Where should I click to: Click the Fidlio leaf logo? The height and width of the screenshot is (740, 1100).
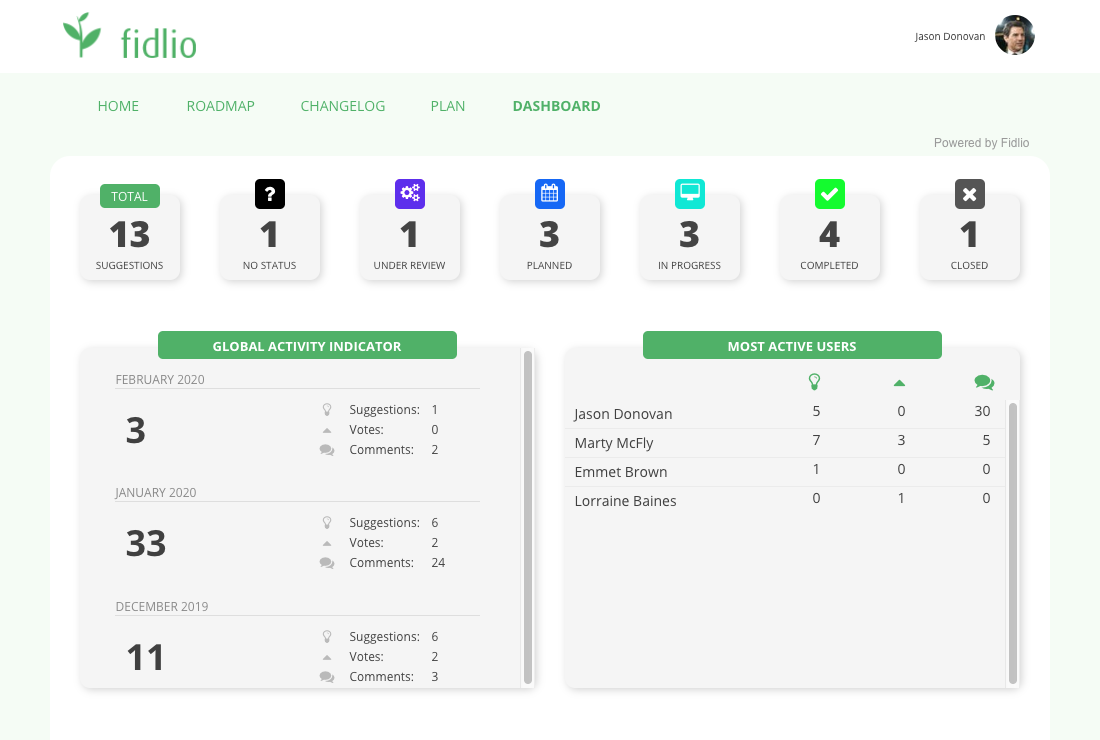(82, 36)
